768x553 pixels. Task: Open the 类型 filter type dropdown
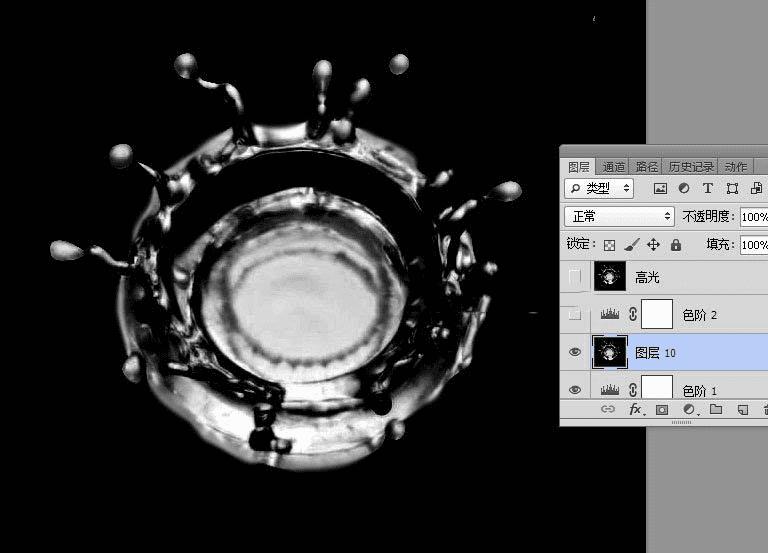click(x=599, y=189)
